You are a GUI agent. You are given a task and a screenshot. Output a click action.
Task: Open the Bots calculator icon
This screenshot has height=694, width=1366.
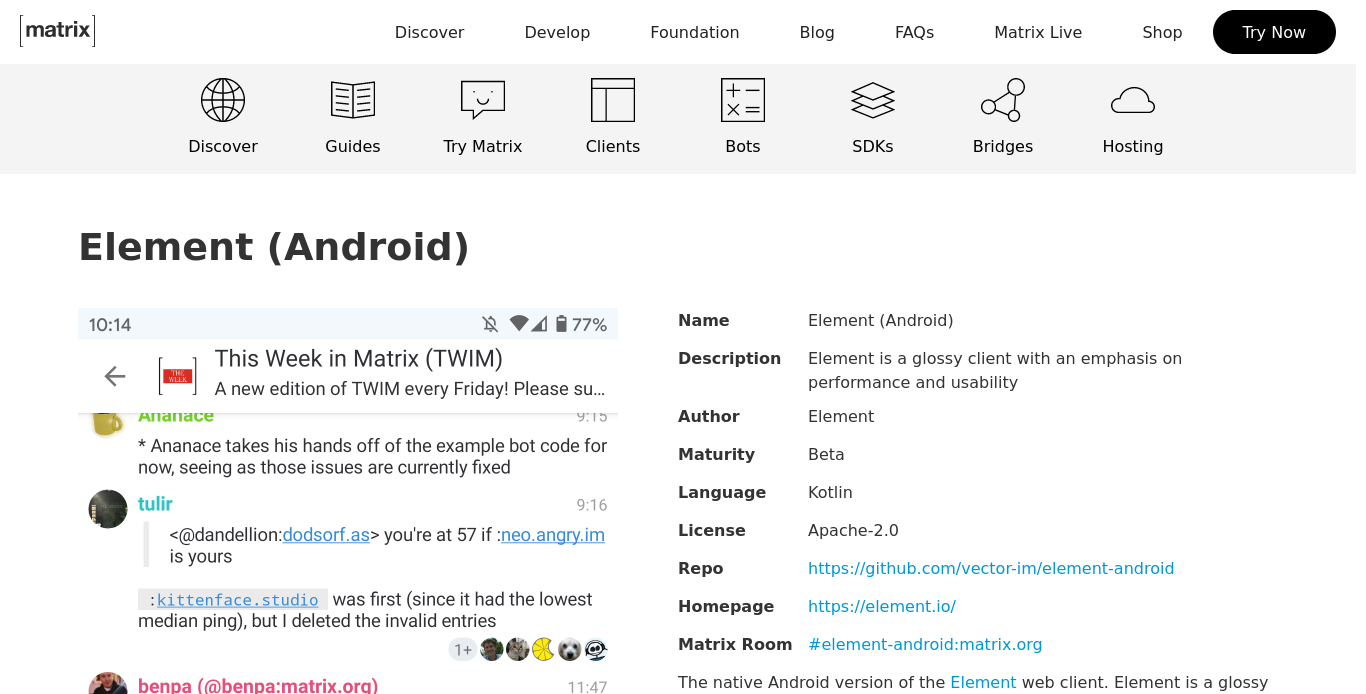(x=743, y=100)
